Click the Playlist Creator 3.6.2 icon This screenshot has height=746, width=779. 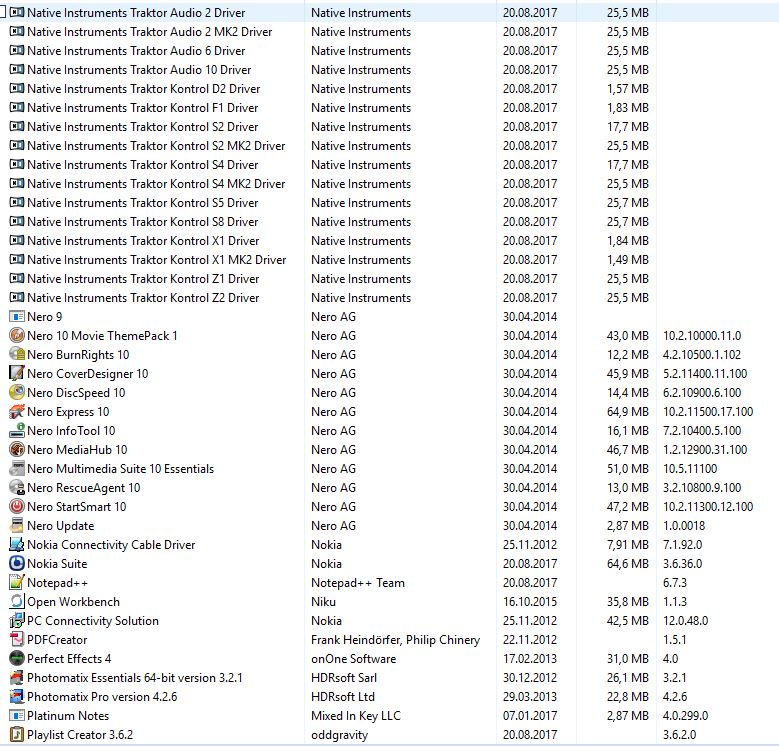17,734
